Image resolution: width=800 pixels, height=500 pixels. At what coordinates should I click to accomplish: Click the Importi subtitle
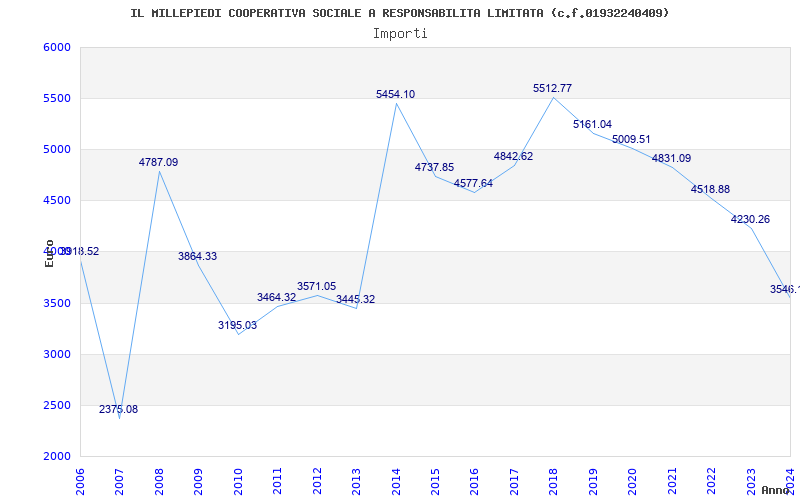click(x=400, y=33)
